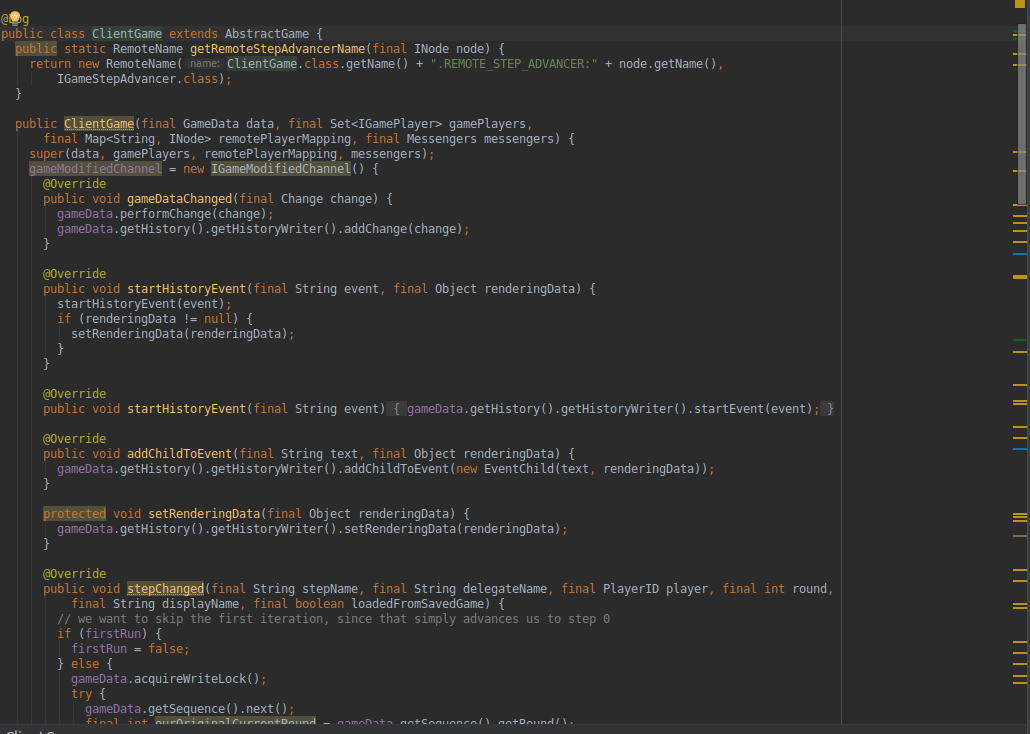Click AbstractGame in the class declaration
1030x734 pixels.
[267, 34]
